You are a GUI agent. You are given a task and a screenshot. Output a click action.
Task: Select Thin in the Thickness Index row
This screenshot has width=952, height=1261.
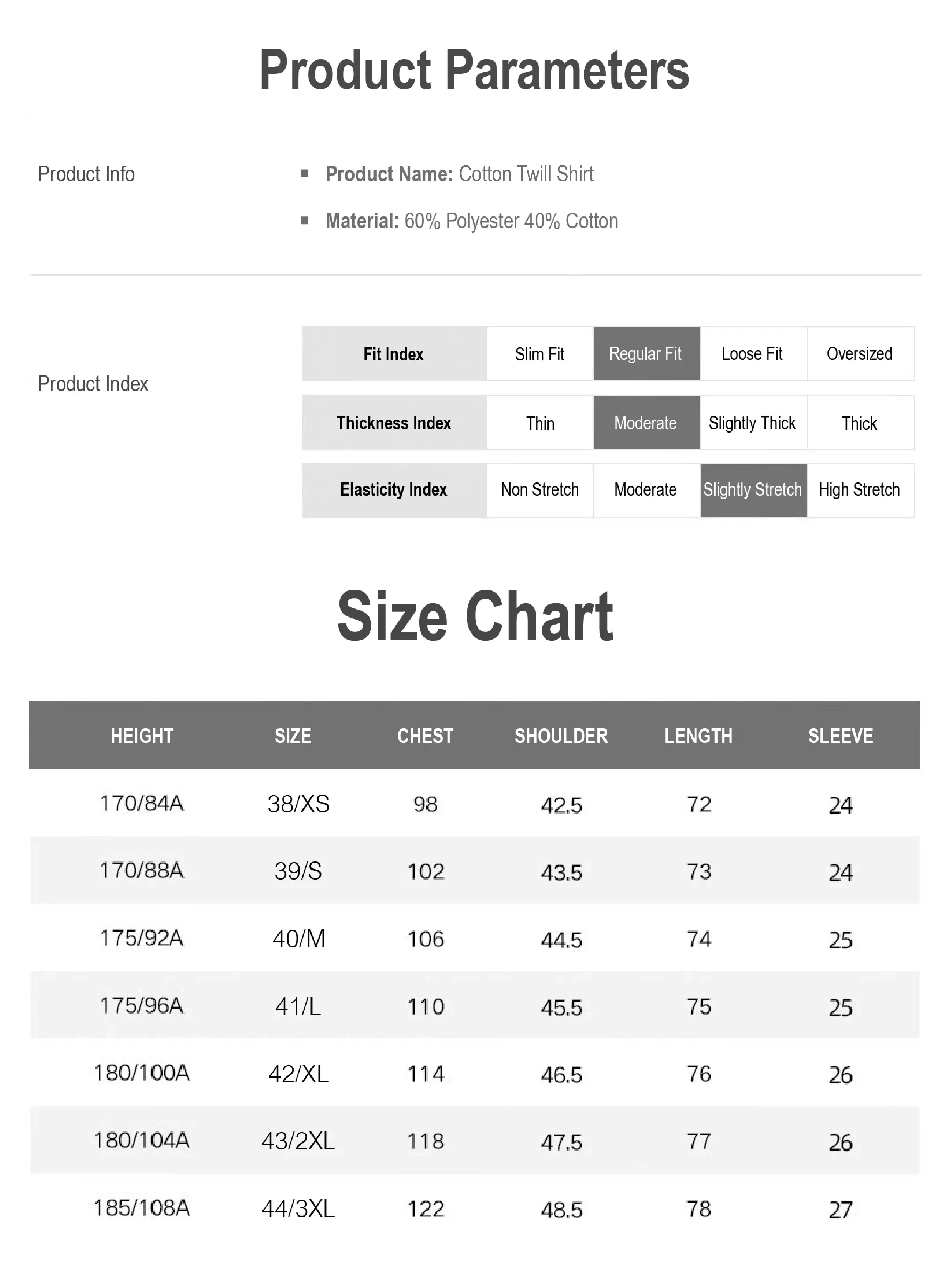[x=539, y=423]
